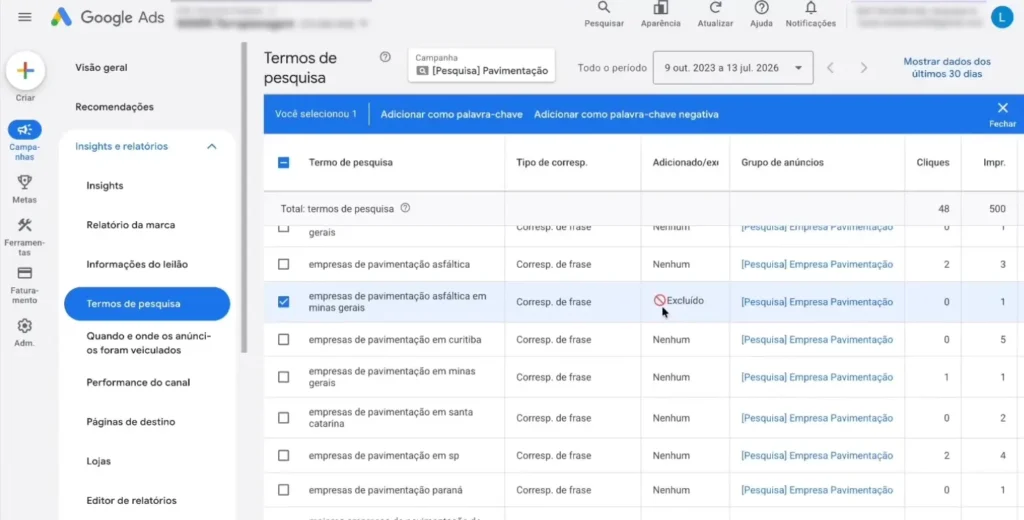Open Relatório da marca
Screen dimensions: 1024x520
coord(131,225)
